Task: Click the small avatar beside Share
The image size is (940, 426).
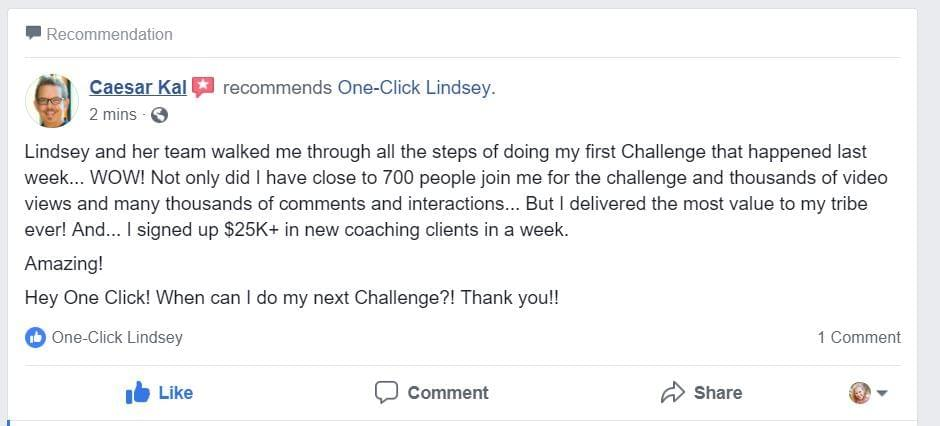Action: (x=860, y=393)
